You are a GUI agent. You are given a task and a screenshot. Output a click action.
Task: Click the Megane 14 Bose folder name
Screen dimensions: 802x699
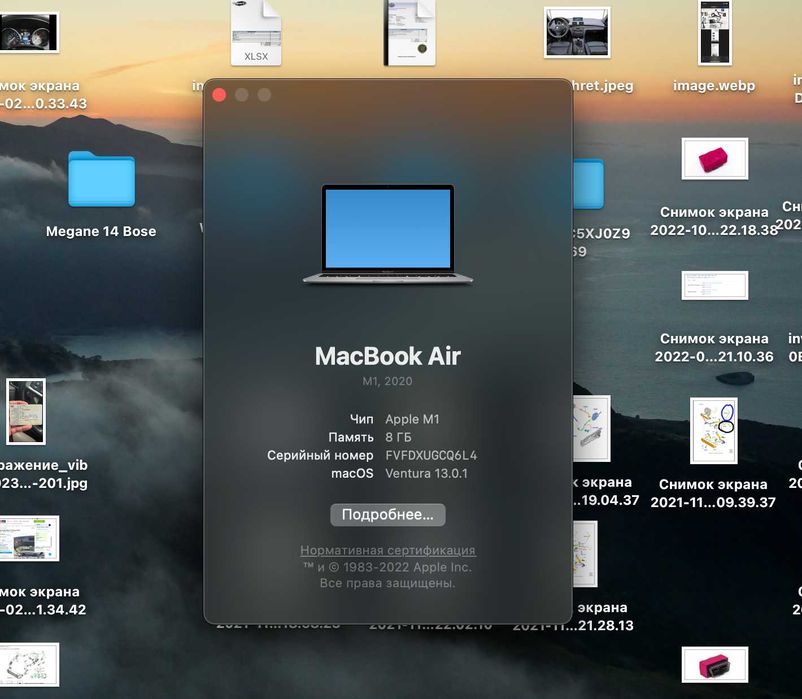tap(101, 231)
